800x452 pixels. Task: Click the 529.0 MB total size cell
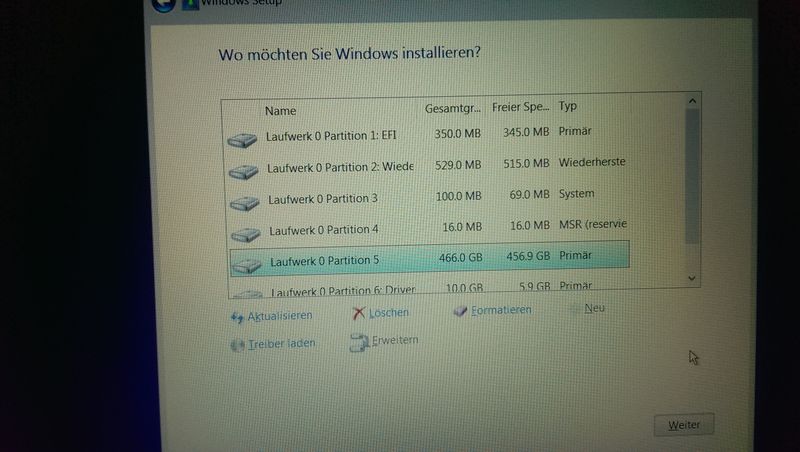[x=458, y=165]
